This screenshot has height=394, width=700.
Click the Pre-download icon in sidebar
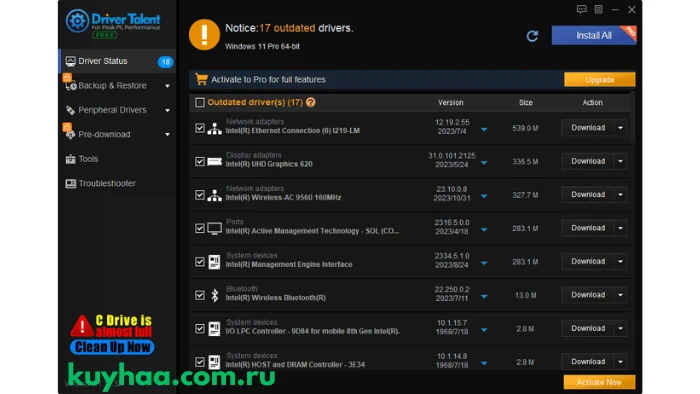pyautogui.click(x=70, y=134)
